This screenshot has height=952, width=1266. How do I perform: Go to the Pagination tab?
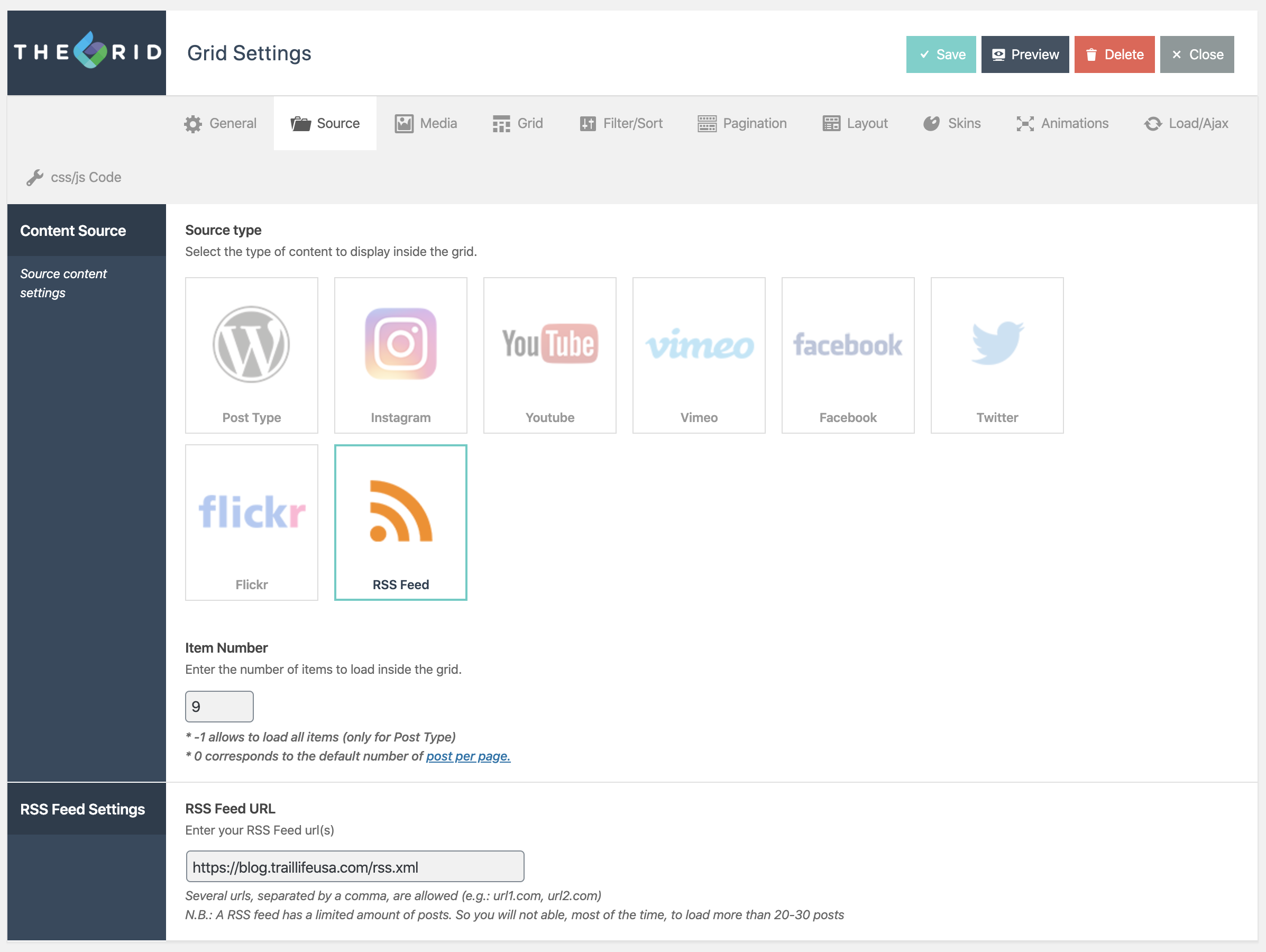[x=742, y=124]
